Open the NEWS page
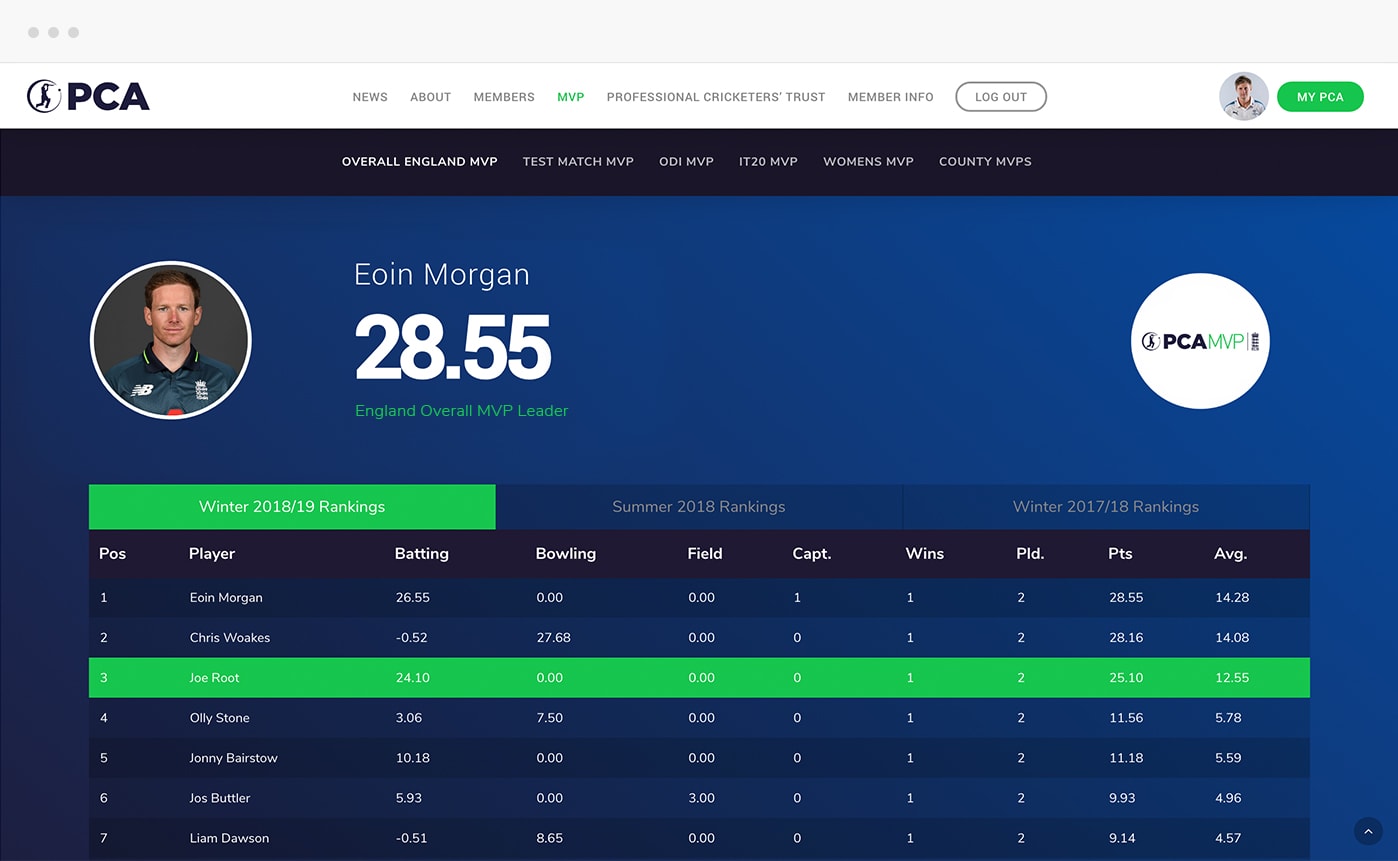The image size is (1398, 861). click(370, 97)
